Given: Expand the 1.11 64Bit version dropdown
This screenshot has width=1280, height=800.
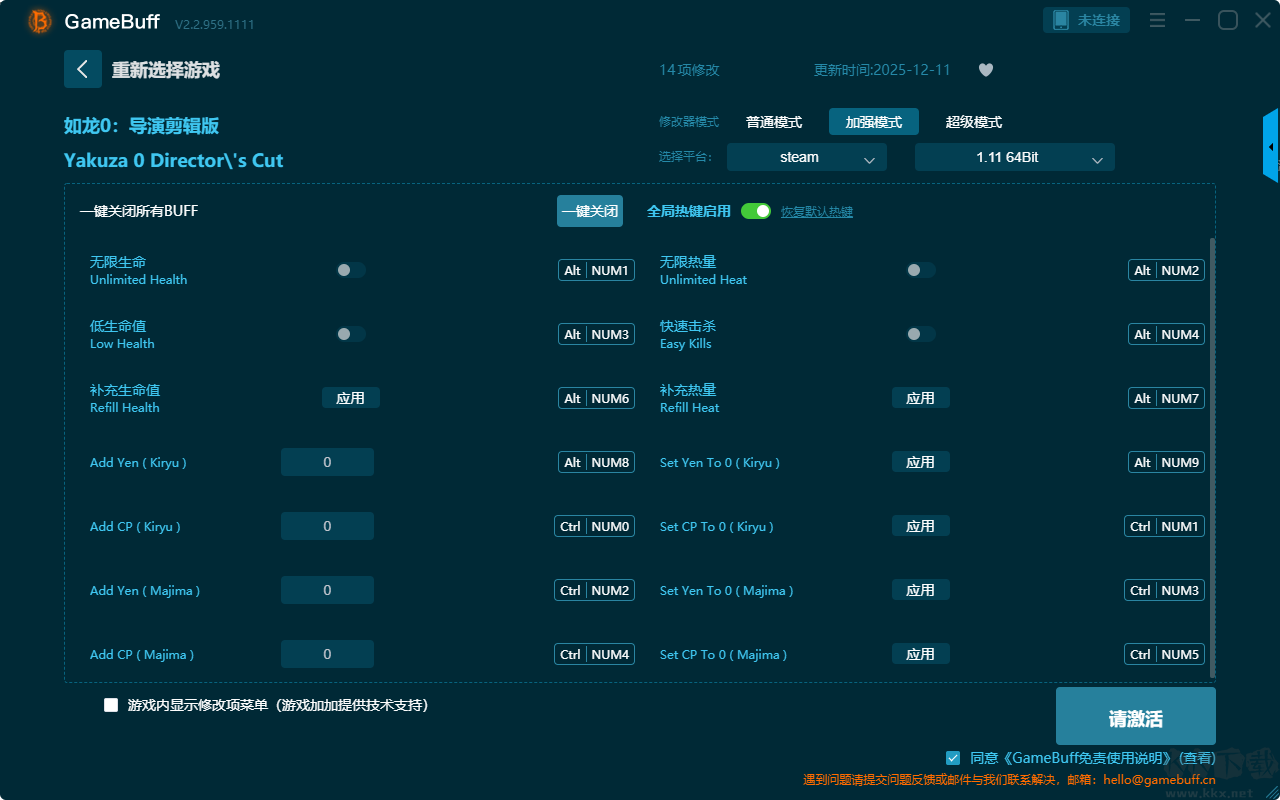Looking at the screenshot, I should click(1014, 157).
